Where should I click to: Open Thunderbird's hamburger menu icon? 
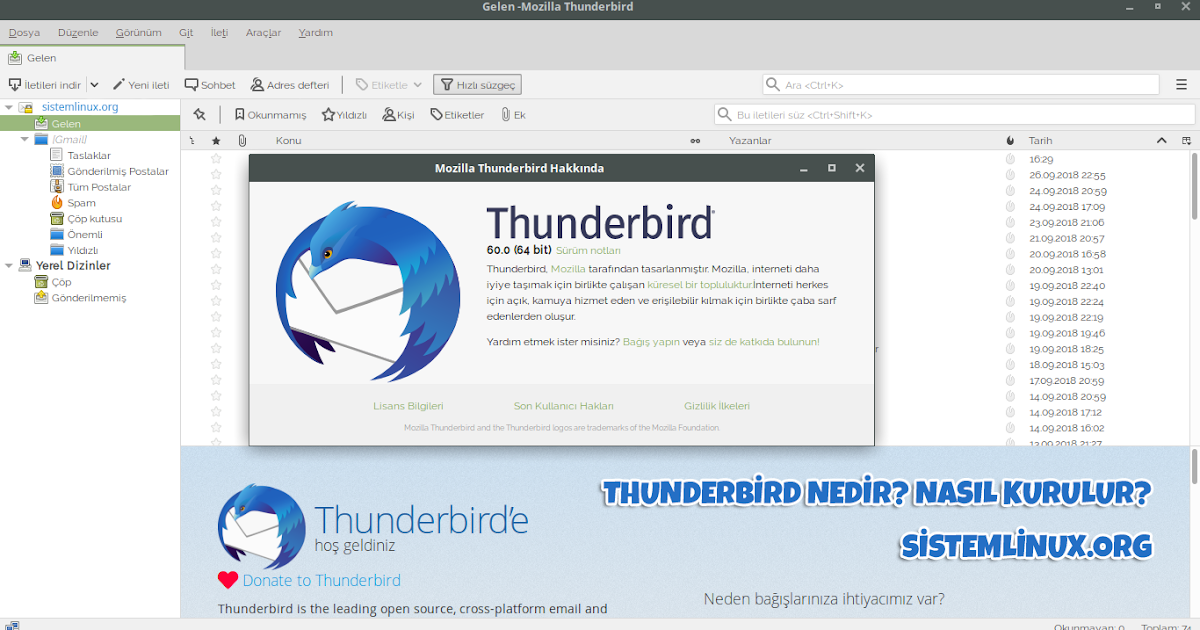(1181, 84)
